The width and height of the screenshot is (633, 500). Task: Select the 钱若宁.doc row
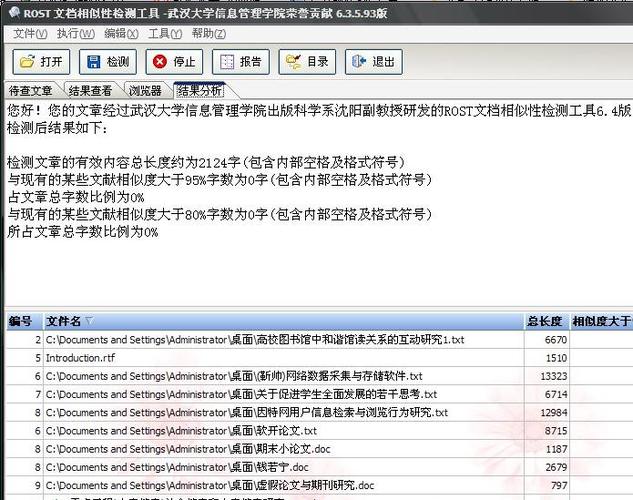pyautogui.click(x=319, y=467)
